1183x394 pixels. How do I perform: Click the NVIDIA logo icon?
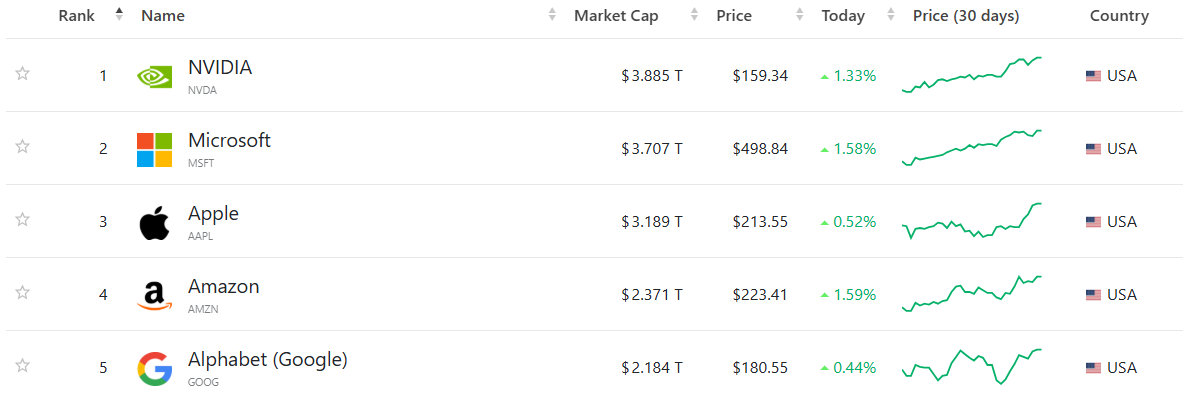pos(154,75)
